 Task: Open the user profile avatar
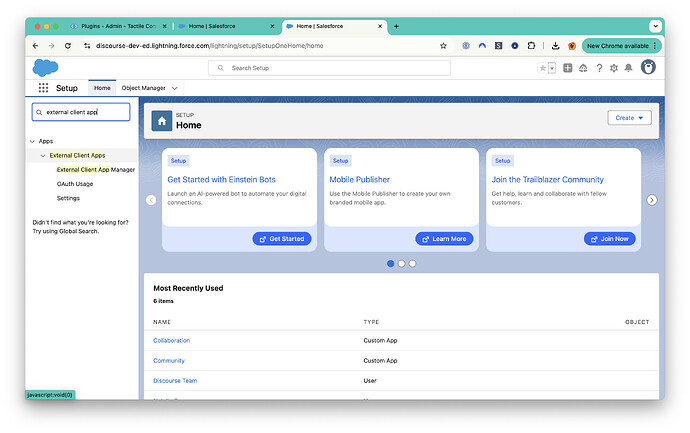(648, 67)
